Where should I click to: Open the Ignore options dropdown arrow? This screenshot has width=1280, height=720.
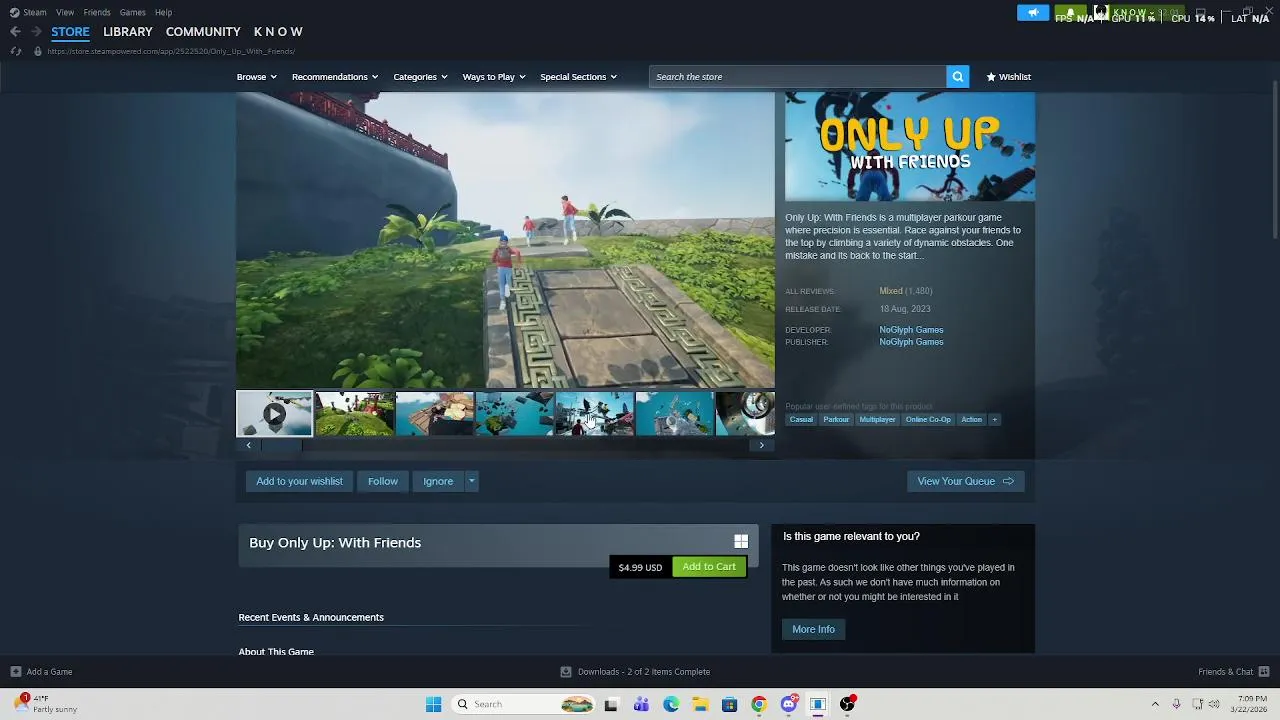pos(471,481)
